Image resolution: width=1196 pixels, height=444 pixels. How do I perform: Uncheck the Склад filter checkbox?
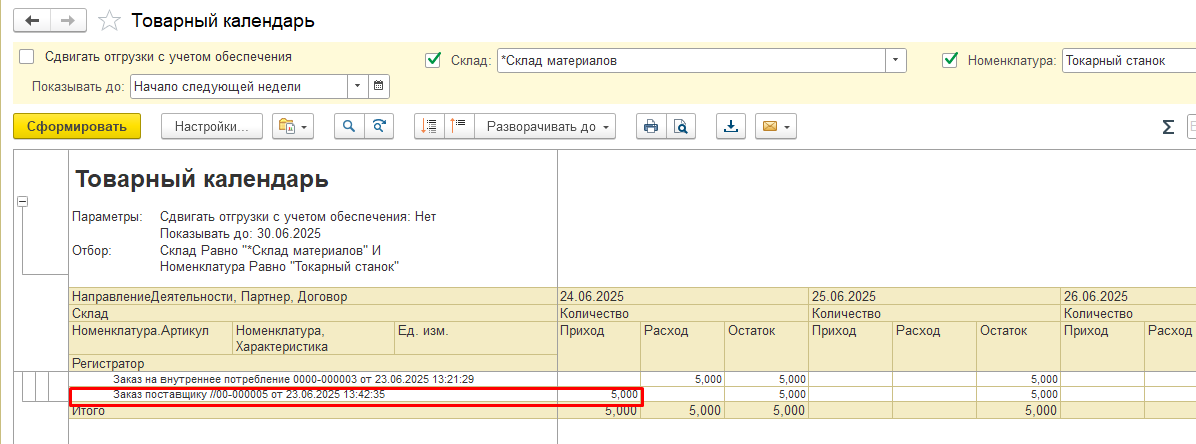pyautogui.click(x=433, y=60)
